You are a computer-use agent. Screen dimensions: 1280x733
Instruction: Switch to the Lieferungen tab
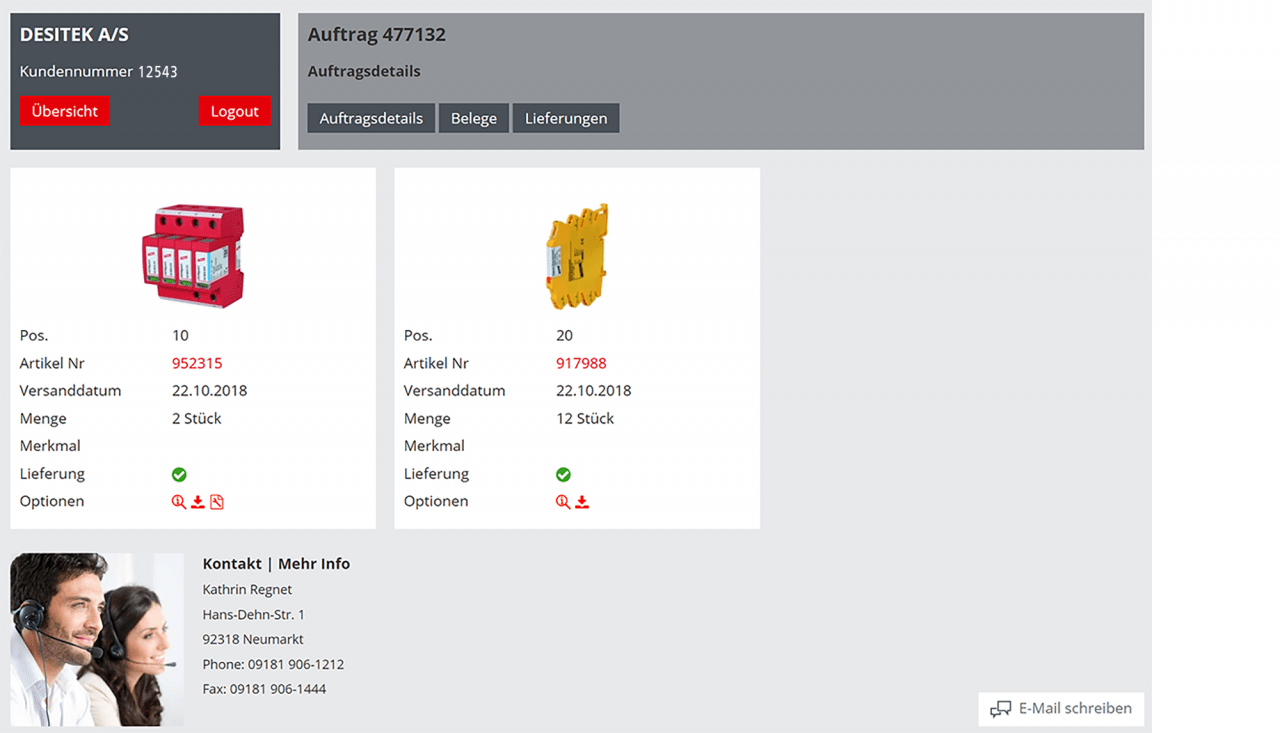click(x=566, y=118)
